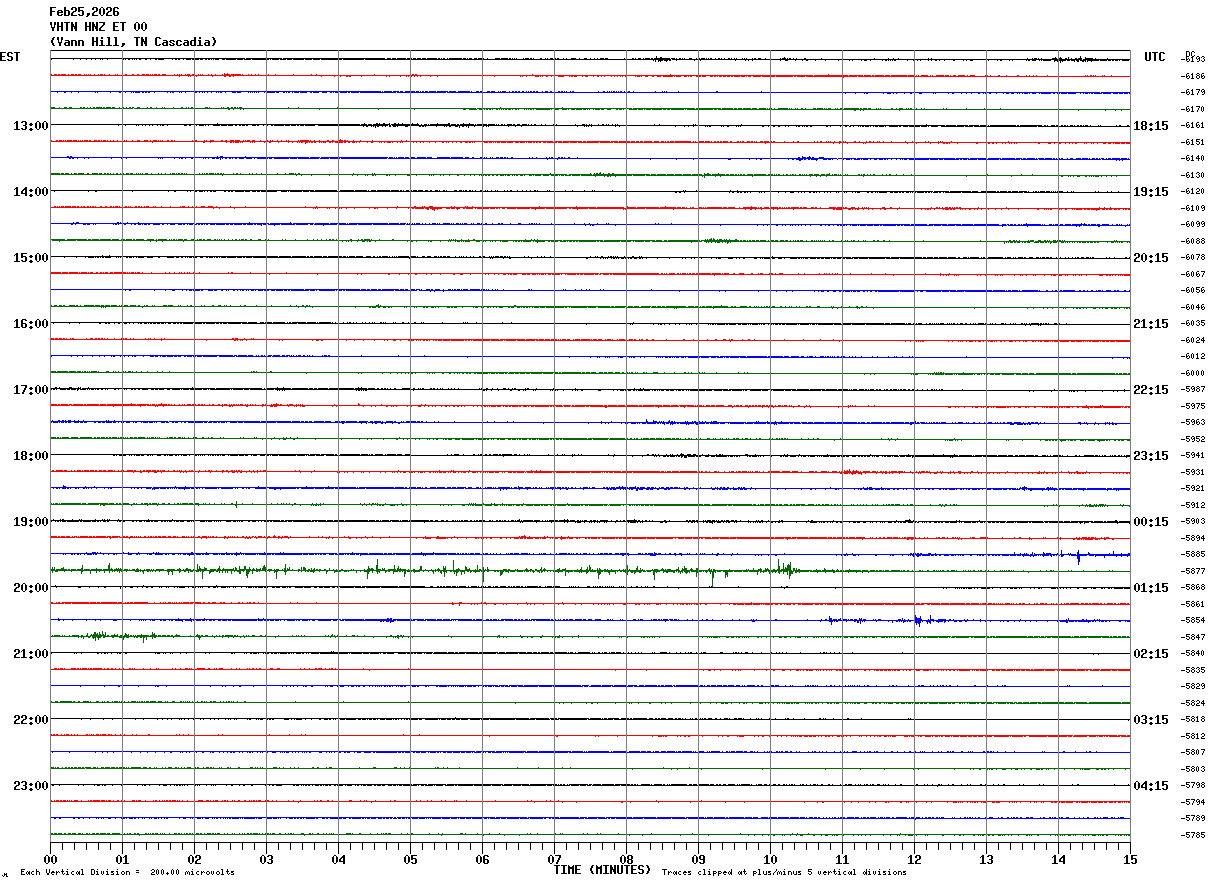The height and width of the screenshot is (886, 1210).
Task: Click the 16:00 EST time label
Action: 31,324
